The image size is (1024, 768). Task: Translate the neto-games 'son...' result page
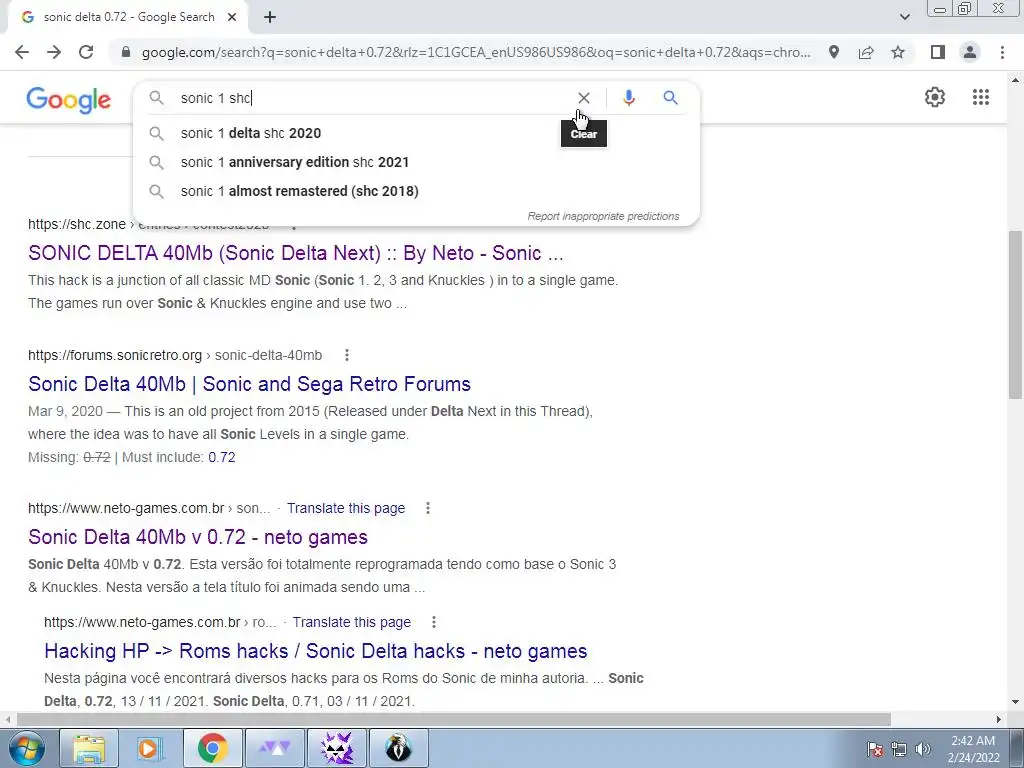pos(346,508)
